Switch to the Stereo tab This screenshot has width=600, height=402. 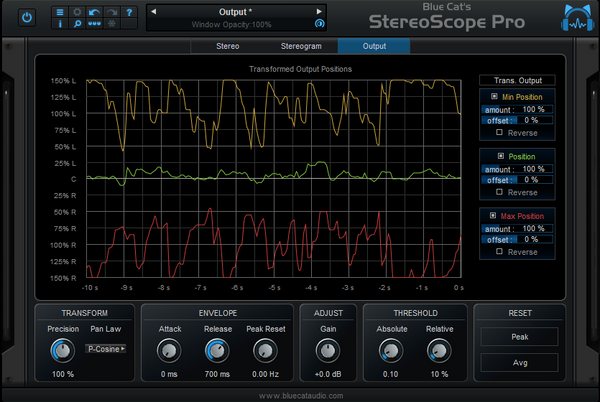[x=228, y=46]
